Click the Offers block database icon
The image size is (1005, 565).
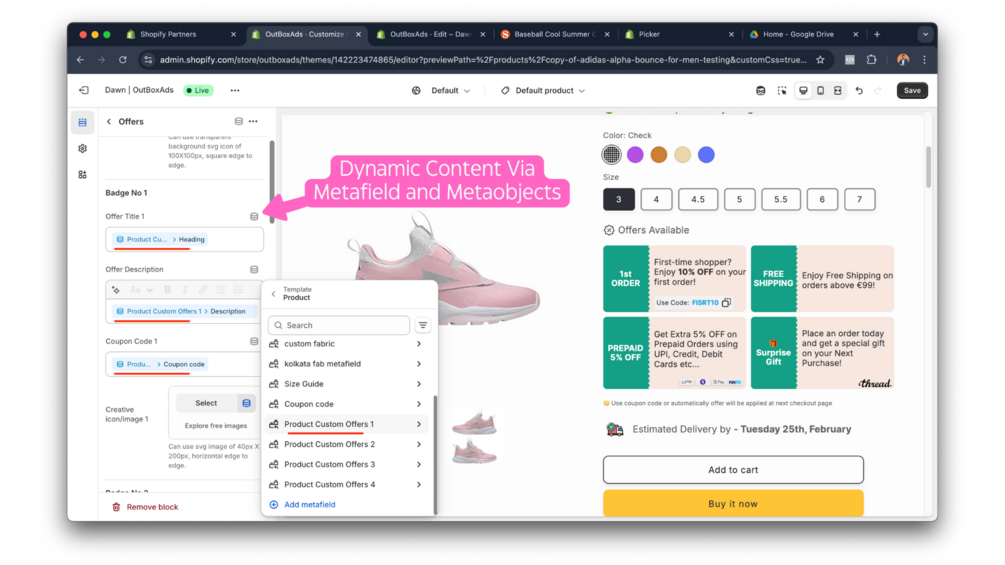238,122
